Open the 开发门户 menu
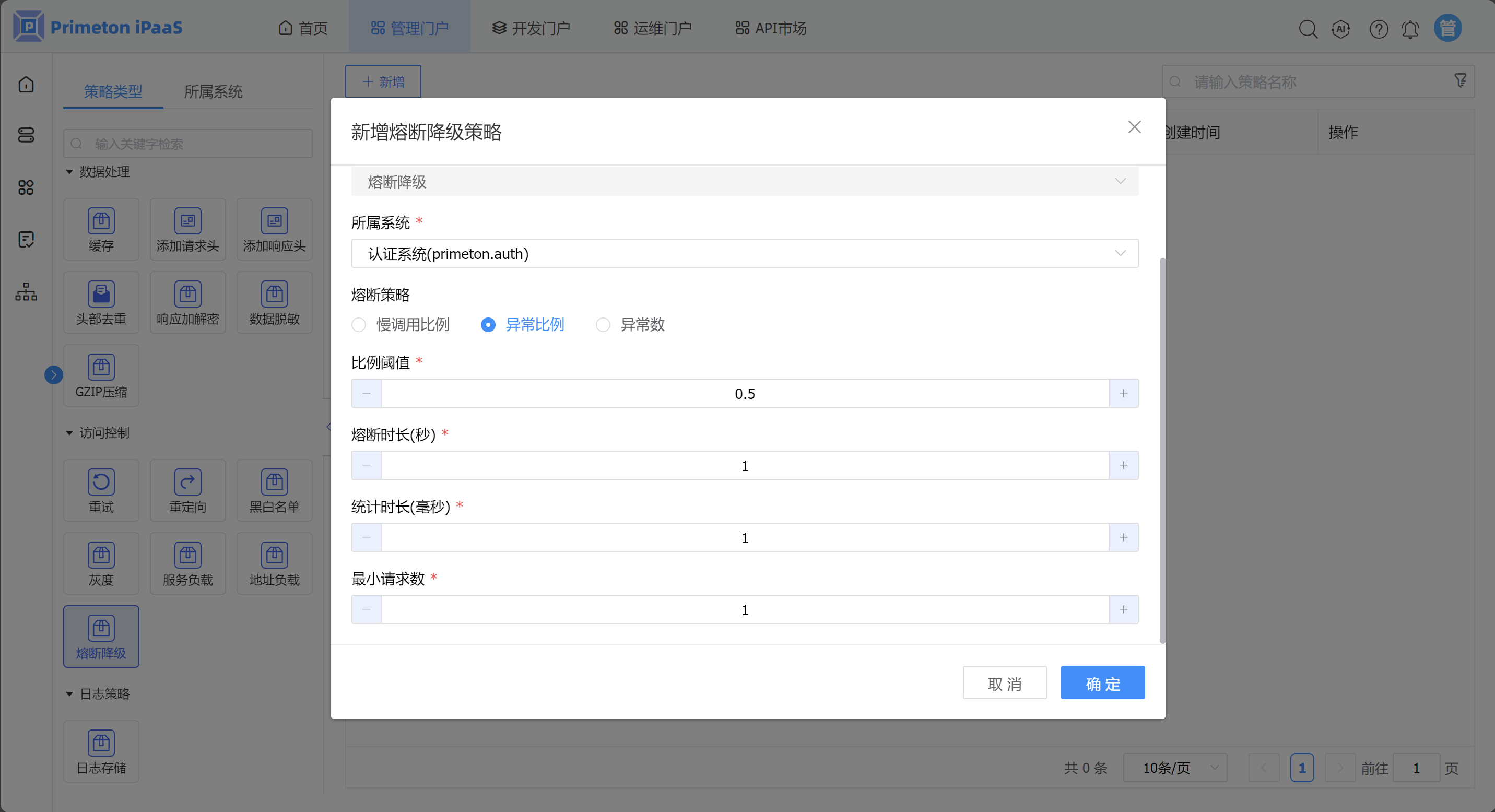 tap(531, 28)
